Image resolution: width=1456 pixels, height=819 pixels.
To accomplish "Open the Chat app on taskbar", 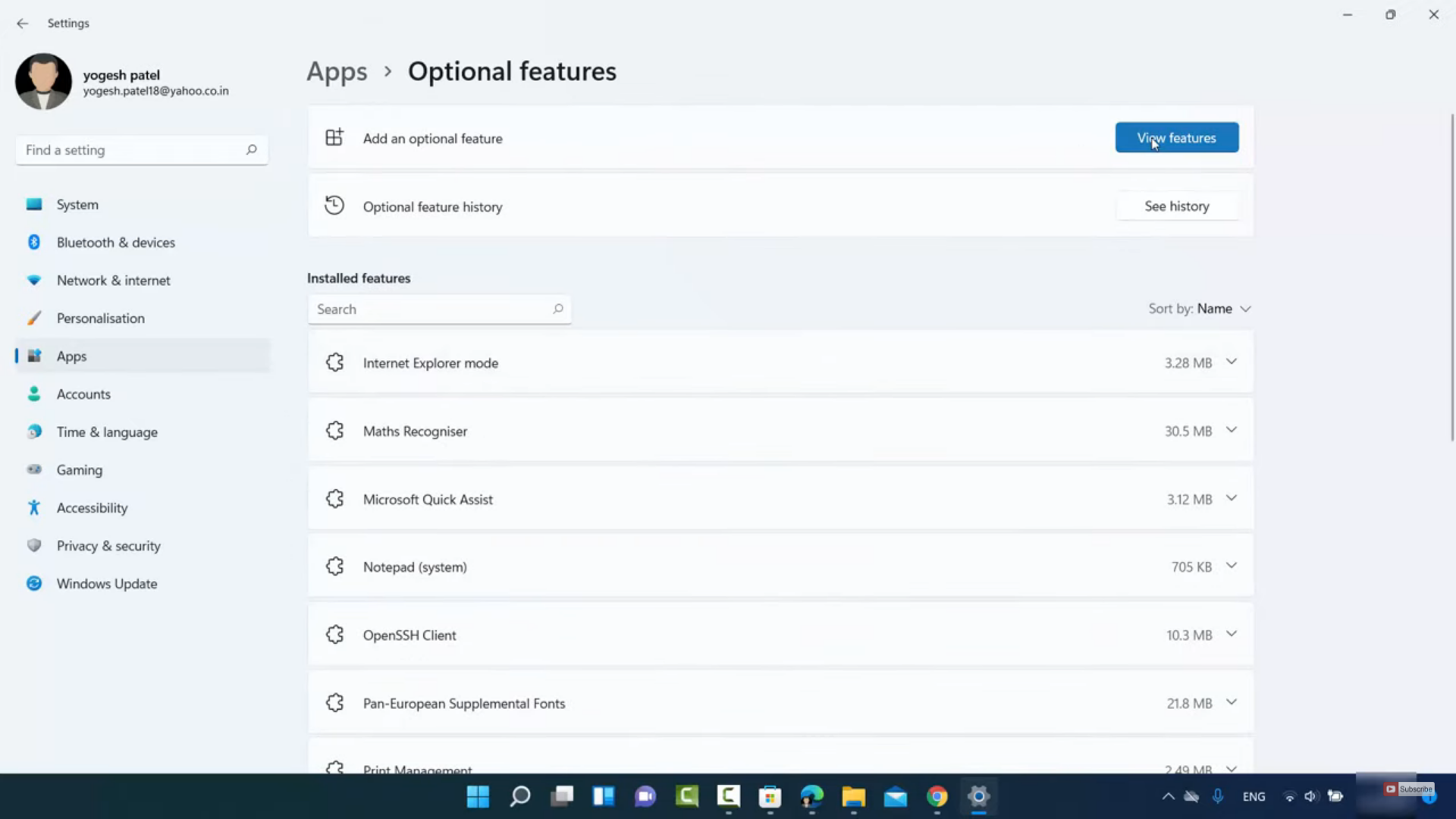I will tap(645, 796).
